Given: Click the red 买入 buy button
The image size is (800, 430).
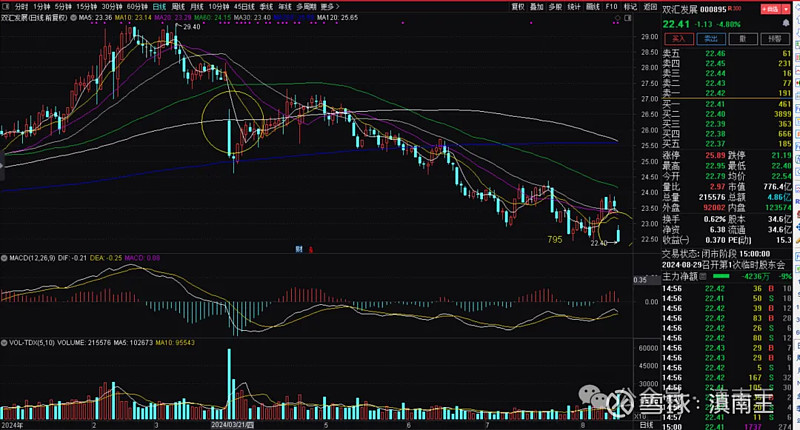Looking at the screenshot, I should tap(679, 39).
